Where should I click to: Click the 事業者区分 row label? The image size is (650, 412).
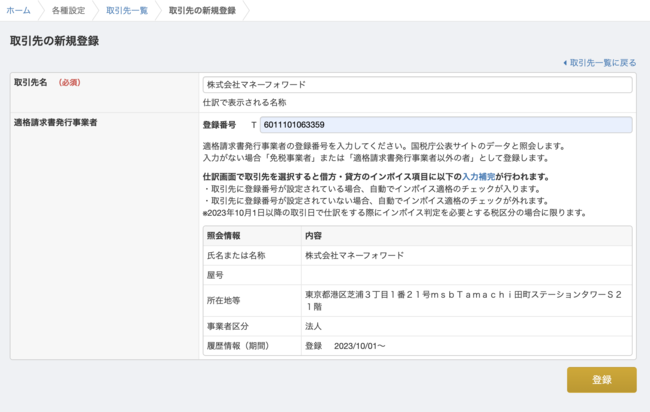[x=228, y=326]
